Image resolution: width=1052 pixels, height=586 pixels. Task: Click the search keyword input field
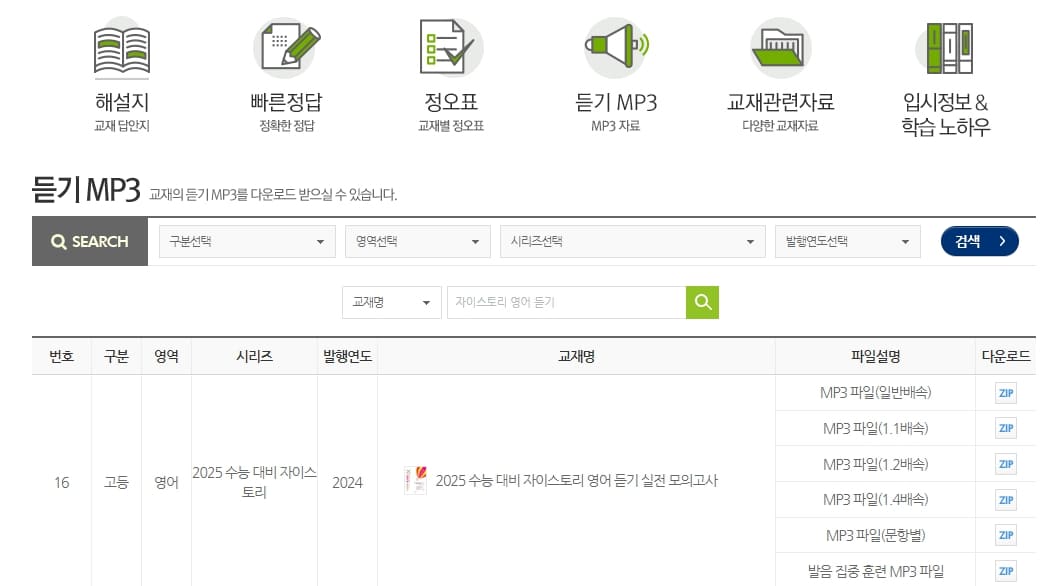point(570,302)
